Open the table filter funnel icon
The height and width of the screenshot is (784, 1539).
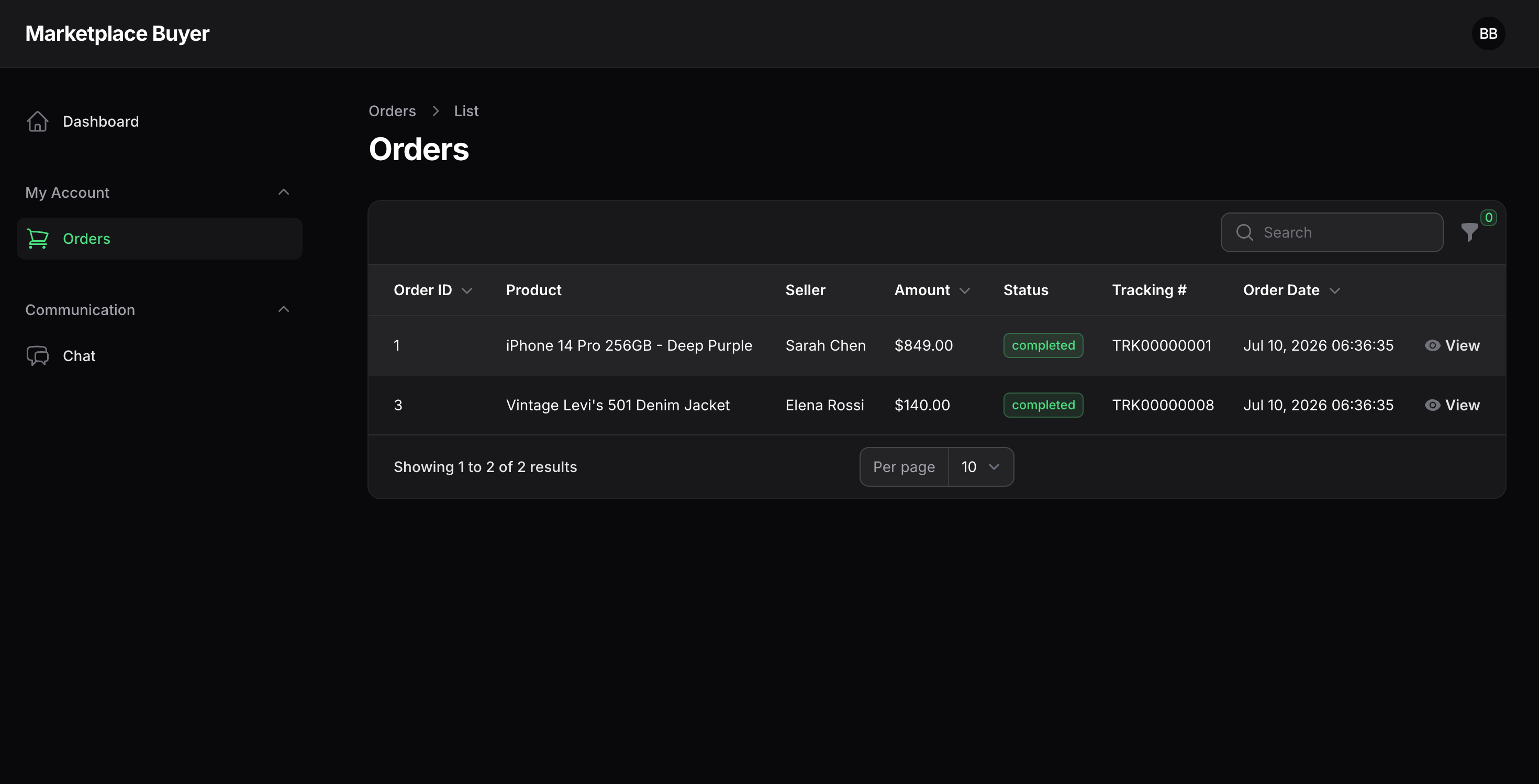tap(1469, 232)
